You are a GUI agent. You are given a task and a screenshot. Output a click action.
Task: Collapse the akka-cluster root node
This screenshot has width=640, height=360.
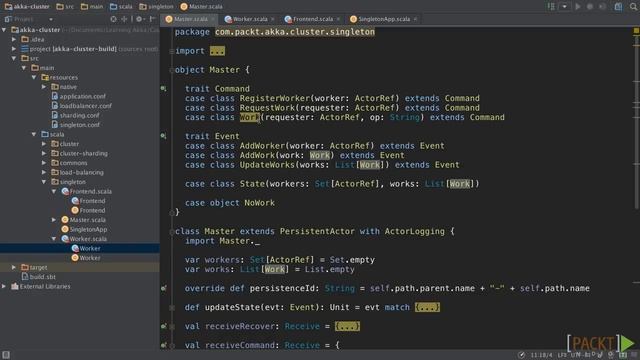(x=4, y=30)
